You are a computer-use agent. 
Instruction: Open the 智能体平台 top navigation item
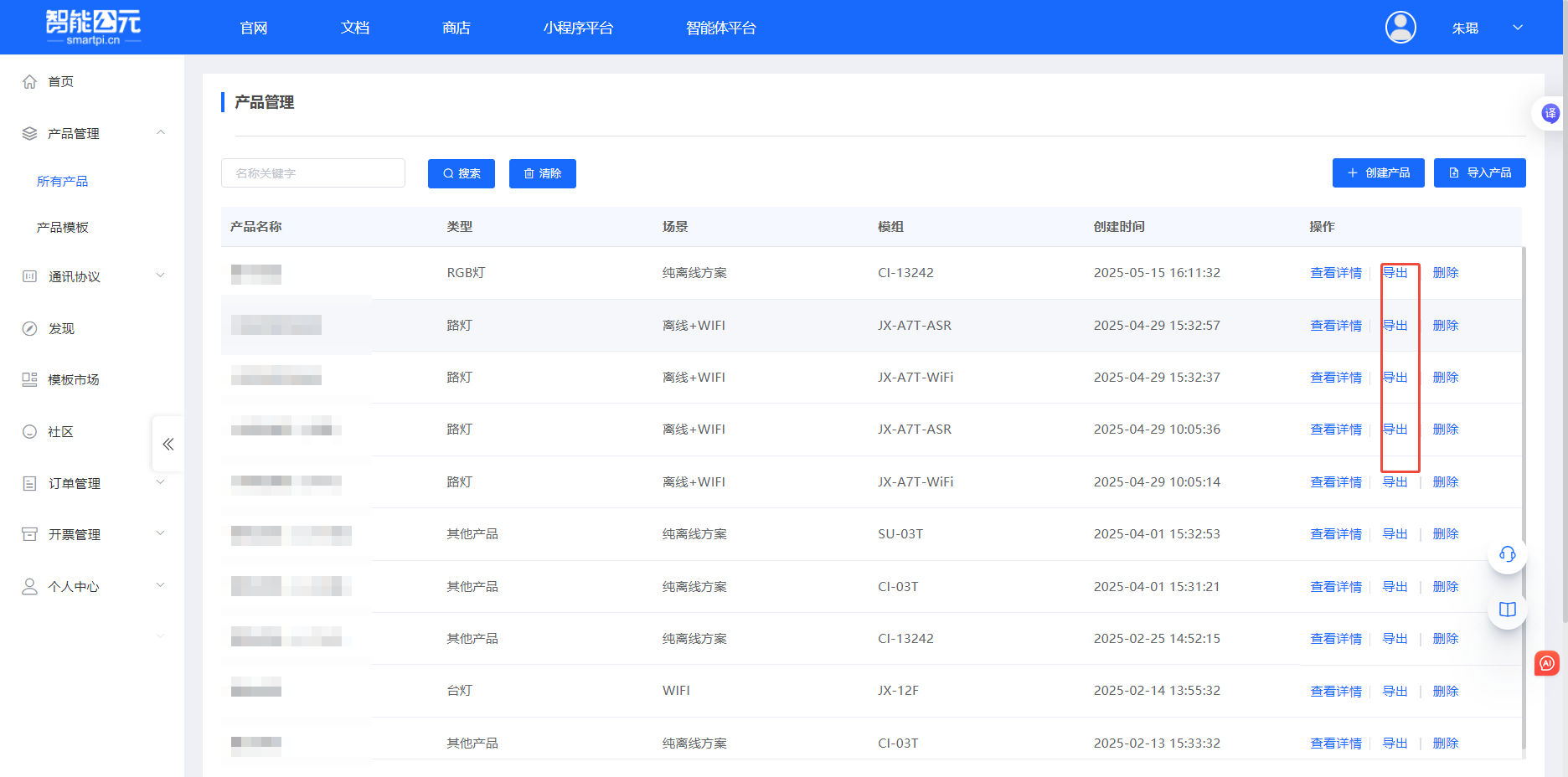720,28
